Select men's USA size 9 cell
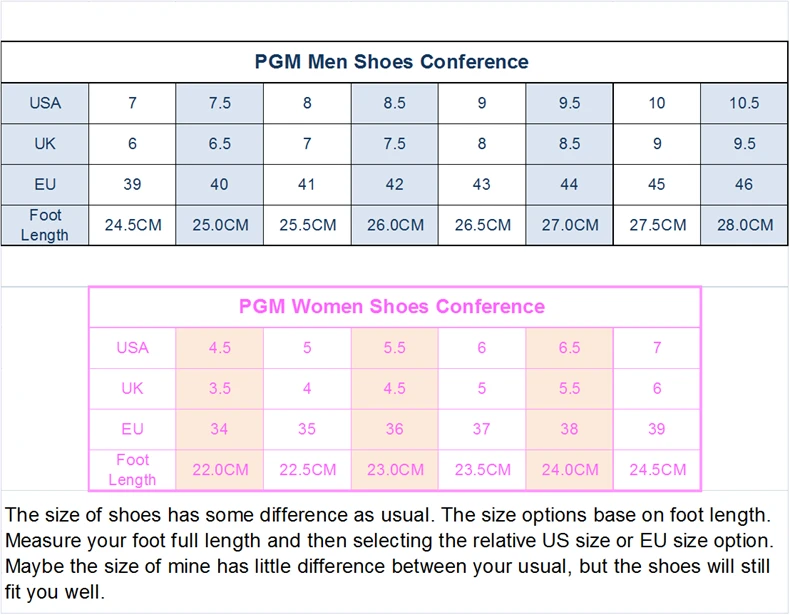This screenshot has width=790, height=615. click(482, 103)
